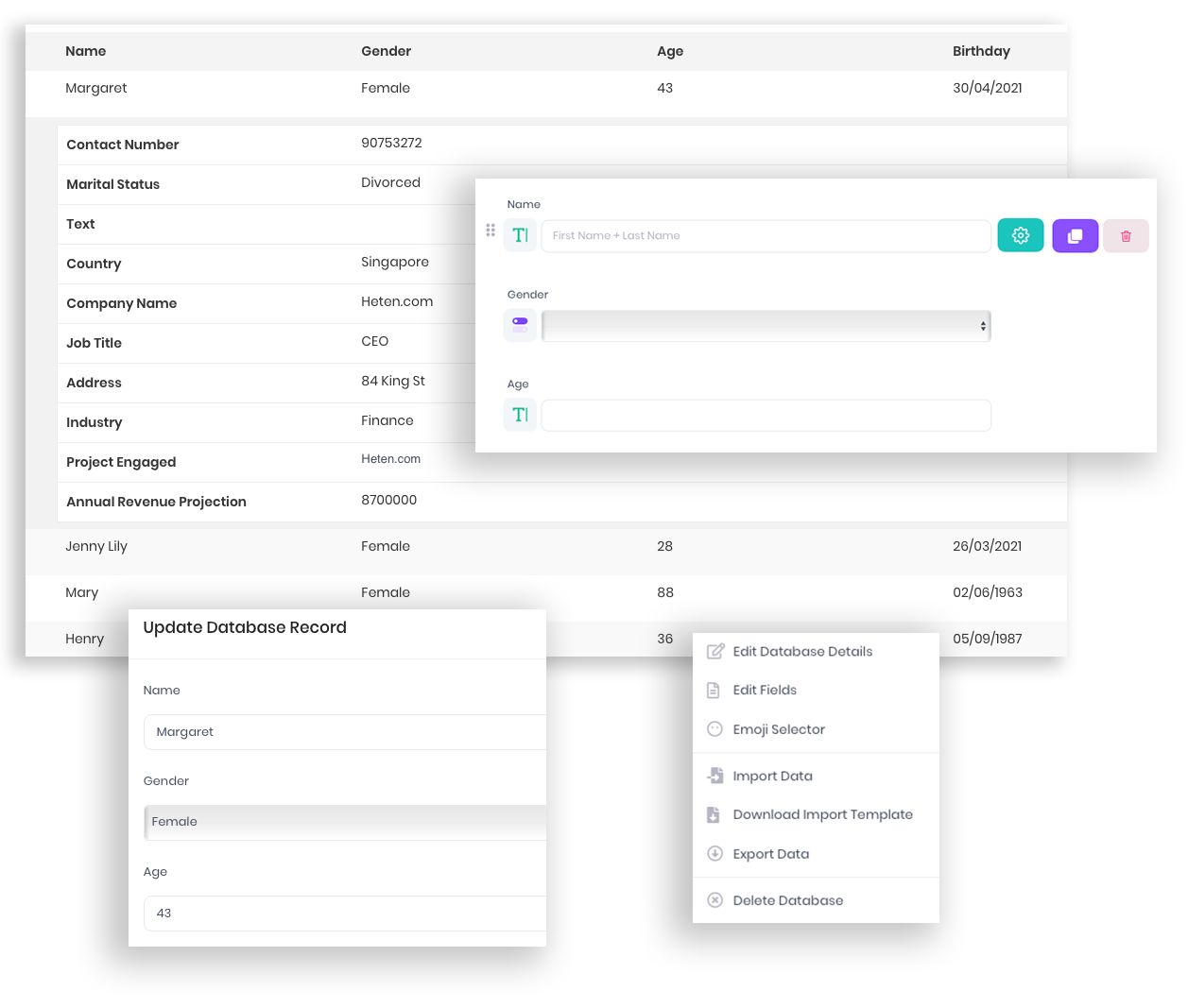This screenshot has width=1188, height=1008.
Task: Open settings for the Name field via gear icon
Action: click(1021, 235)
